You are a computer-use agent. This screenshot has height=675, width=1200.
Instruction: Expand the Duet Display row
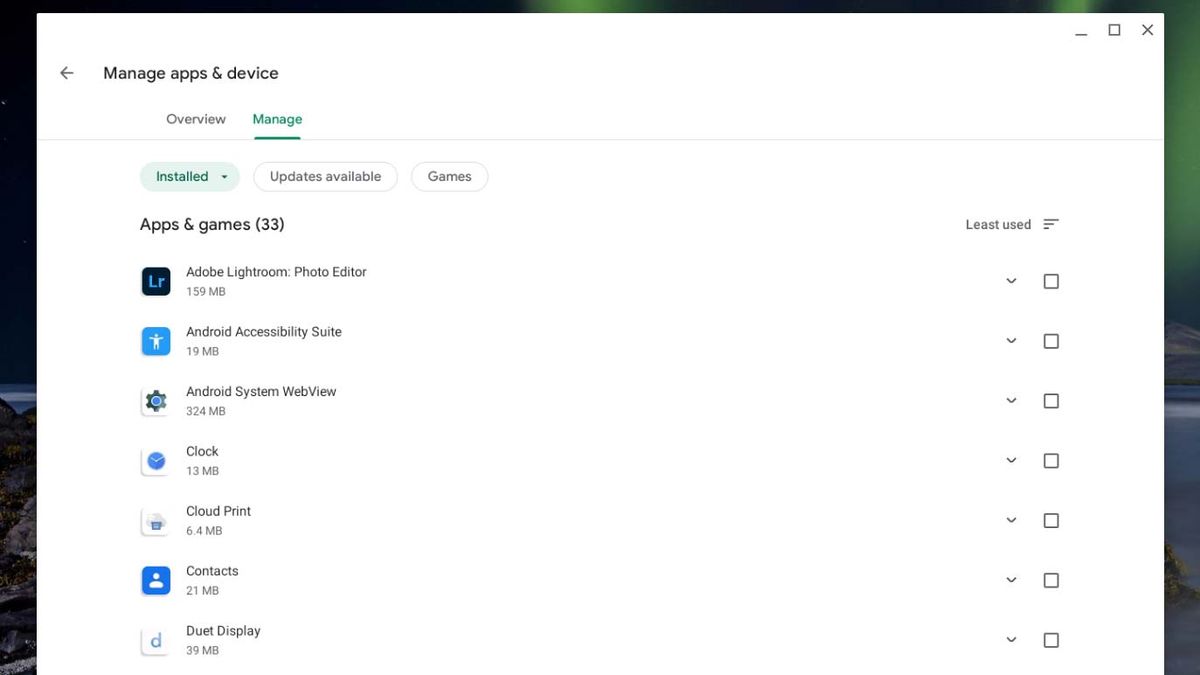coord(1011,640)
